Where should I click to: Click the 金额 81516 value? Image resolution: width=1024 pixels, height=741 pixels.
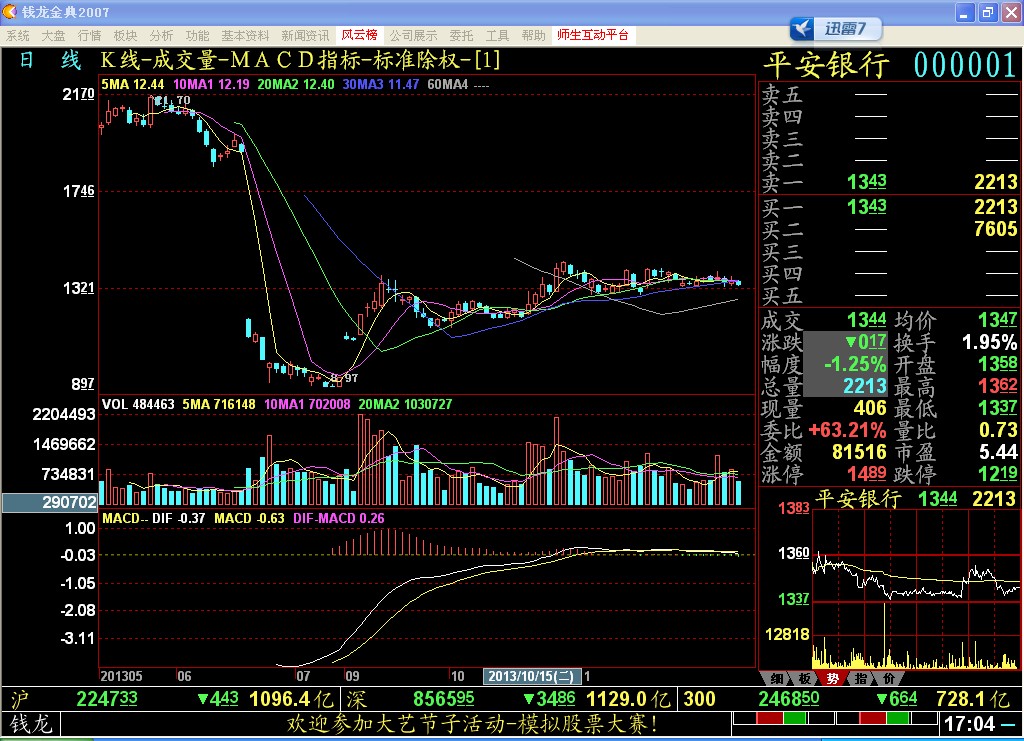(859, 452)
